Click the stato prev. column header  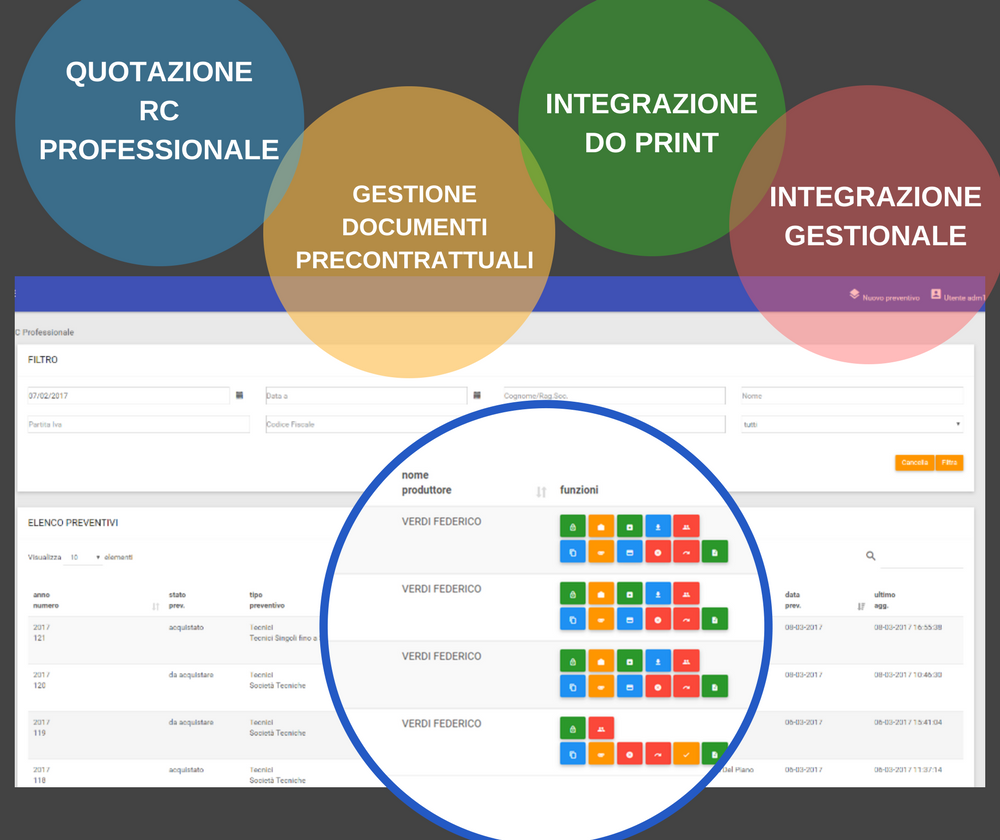(177, 600)
